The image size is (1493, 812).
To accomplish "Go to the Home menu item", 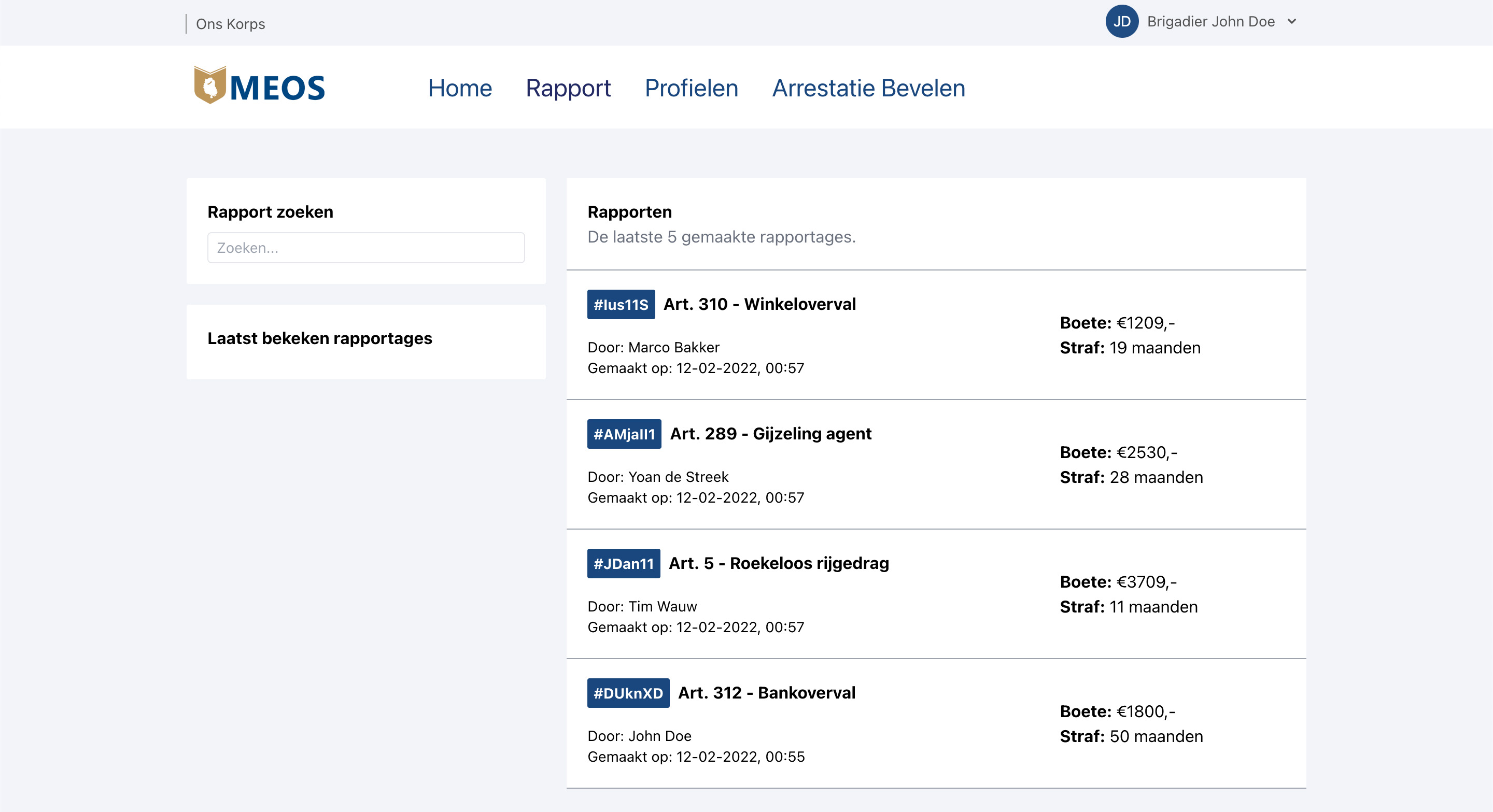I will (x=460, y=88).
